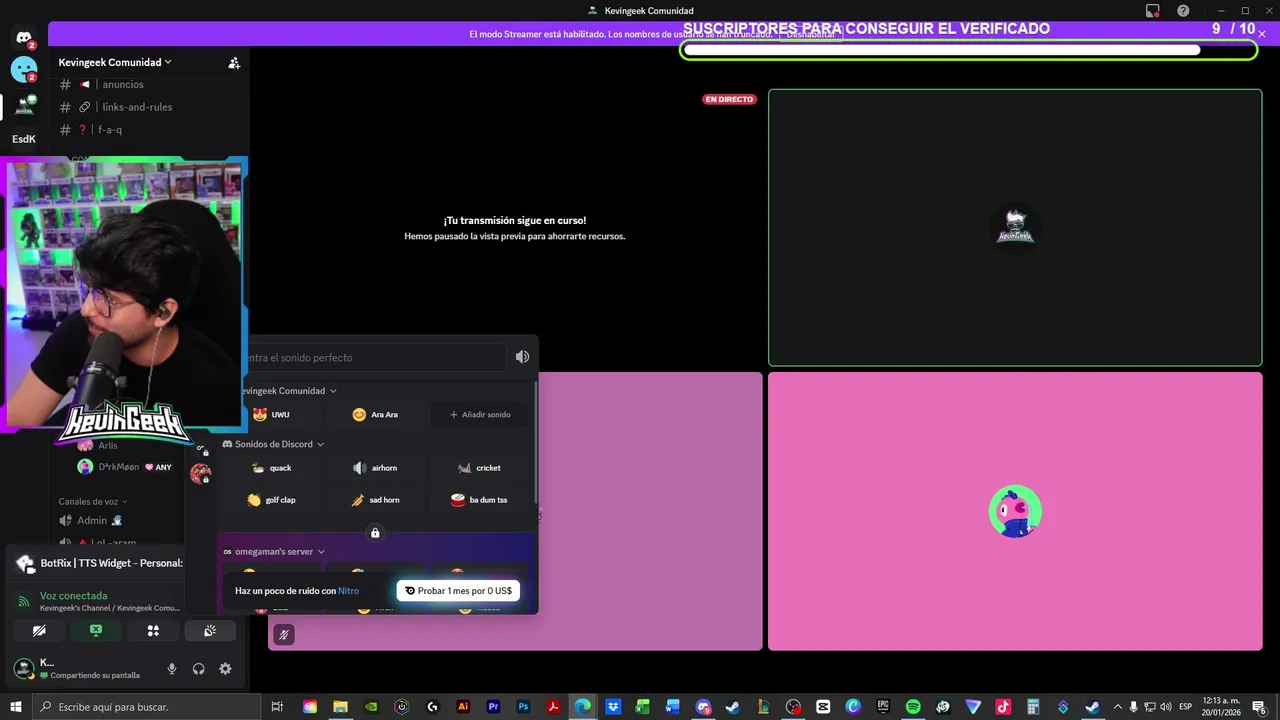The width and height of the screenshot is (1280, 720).
Task: Open the EsdK server in sidebar
Action: coord(24,139)
